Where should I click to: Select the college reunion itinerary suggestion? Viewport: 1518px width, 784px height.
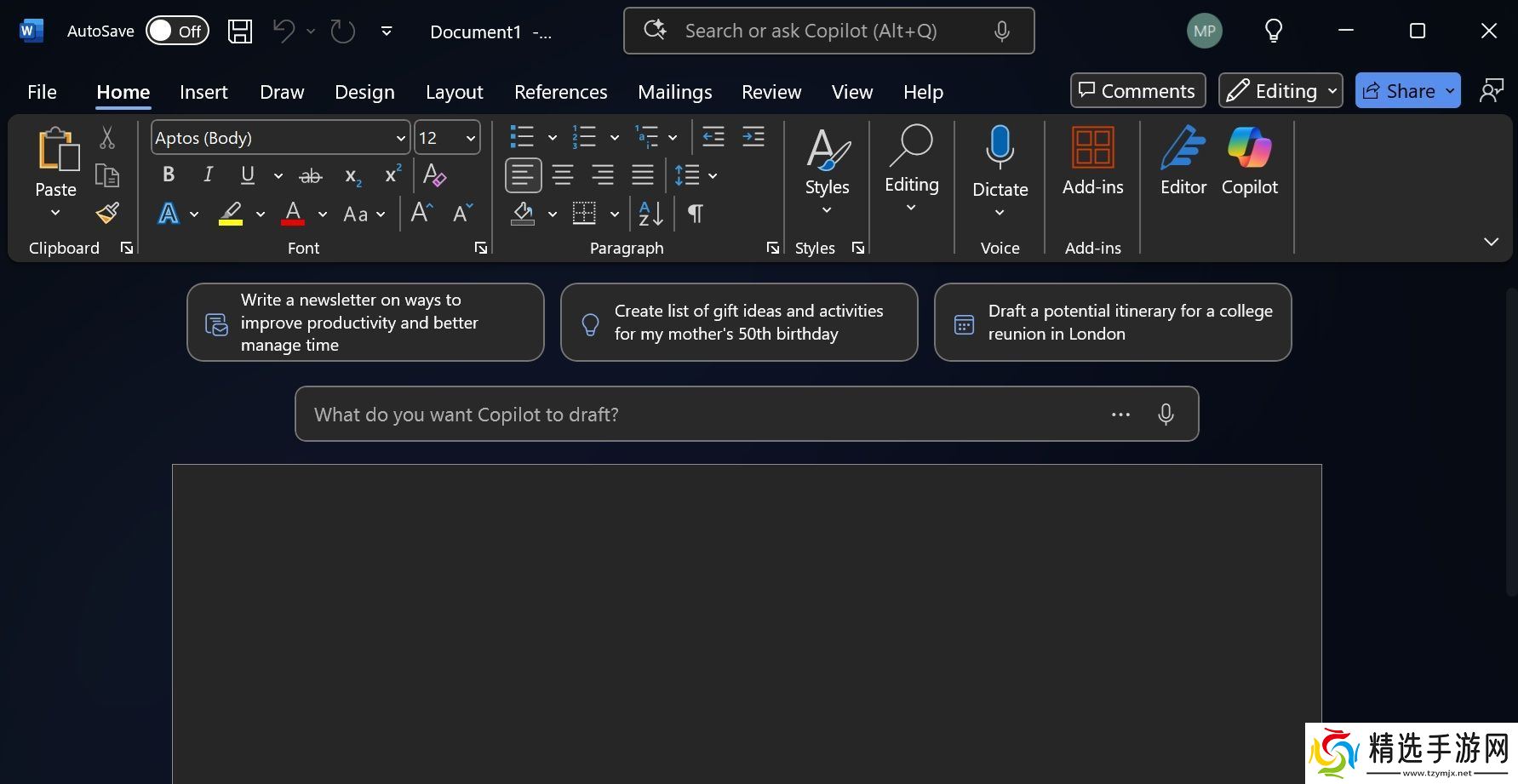pyautogui.click(x=1112, y=323)
